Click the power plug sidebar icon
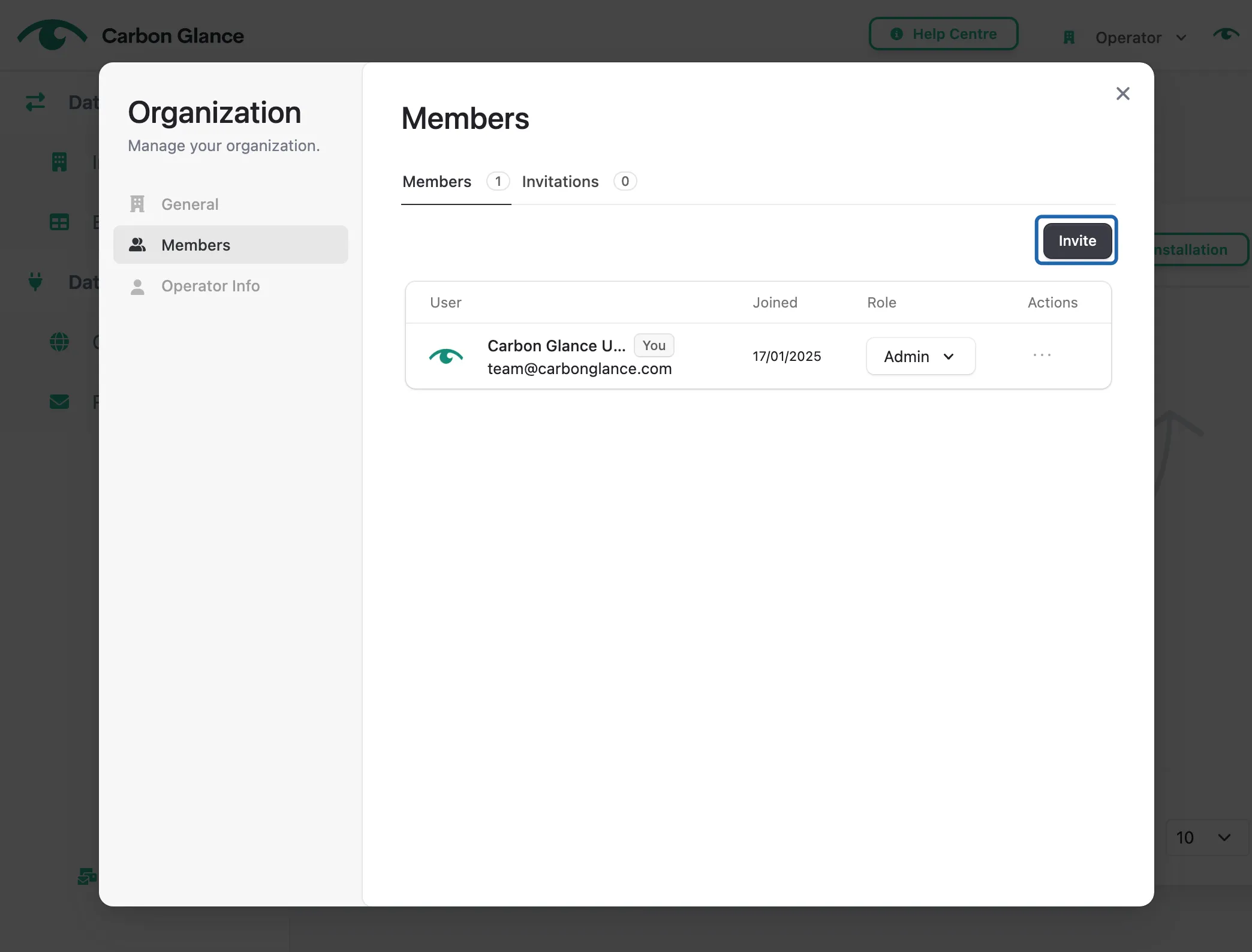The width and height of the screenshot is (1252, 952). [35, 281]
